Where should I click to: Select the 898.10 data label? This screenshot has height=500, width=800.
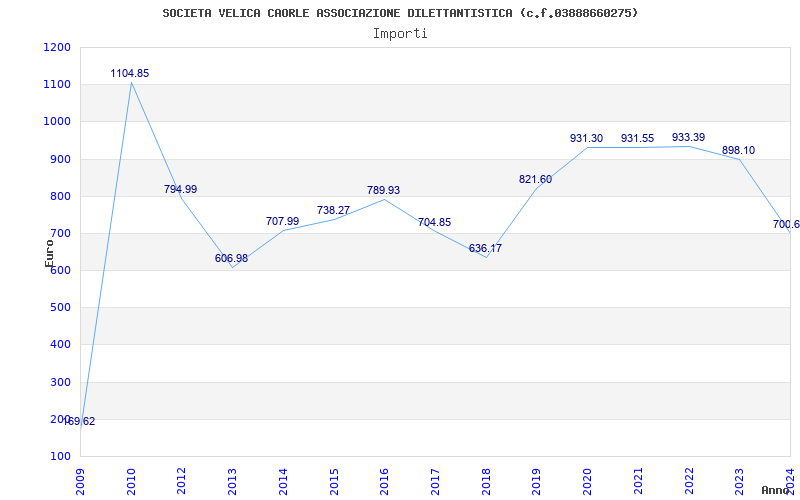(738, 151)
